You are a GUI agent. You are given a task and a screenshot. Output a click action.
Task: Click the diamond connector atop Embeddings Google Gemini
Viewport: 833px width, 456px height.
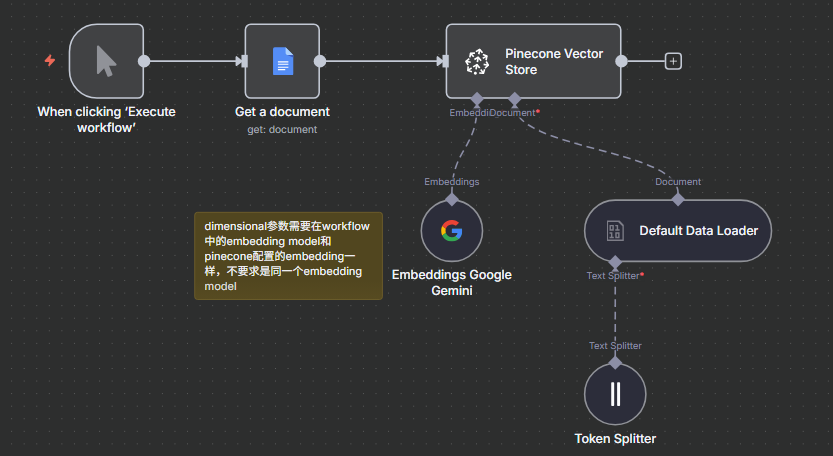point(452,200)
